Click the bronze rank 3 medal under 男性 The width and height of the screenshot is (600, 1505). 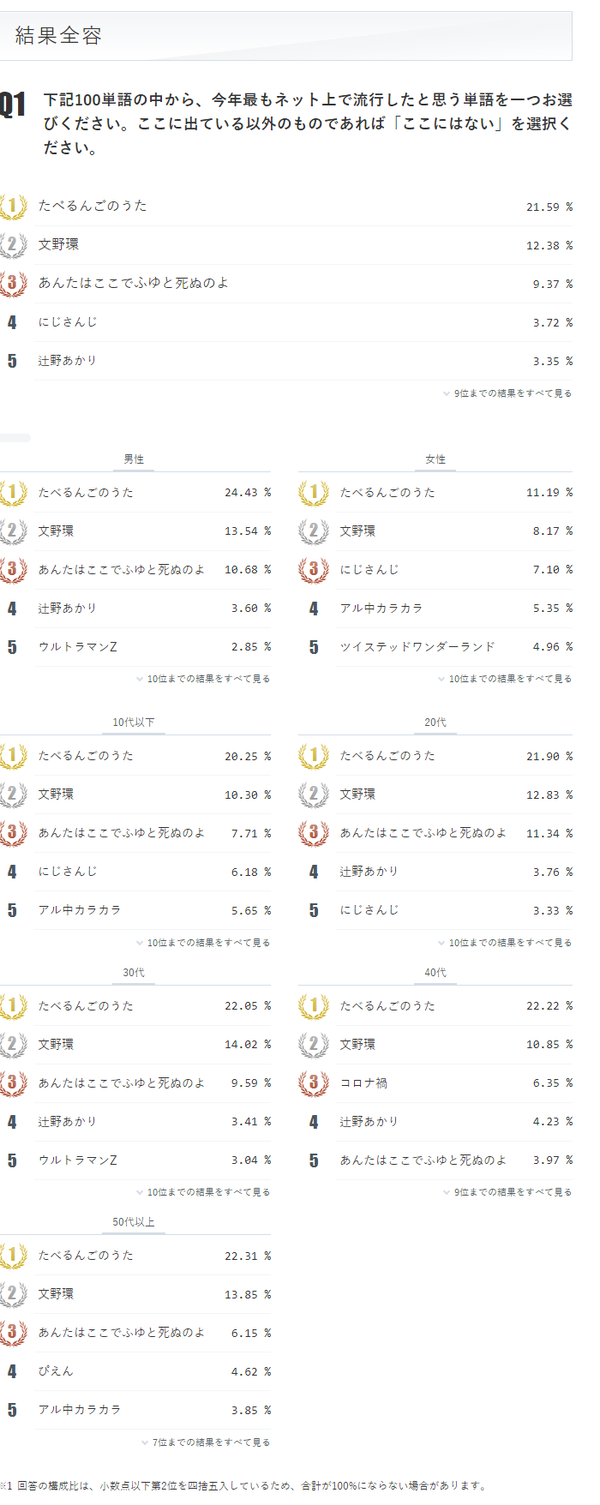coord(12,570)
